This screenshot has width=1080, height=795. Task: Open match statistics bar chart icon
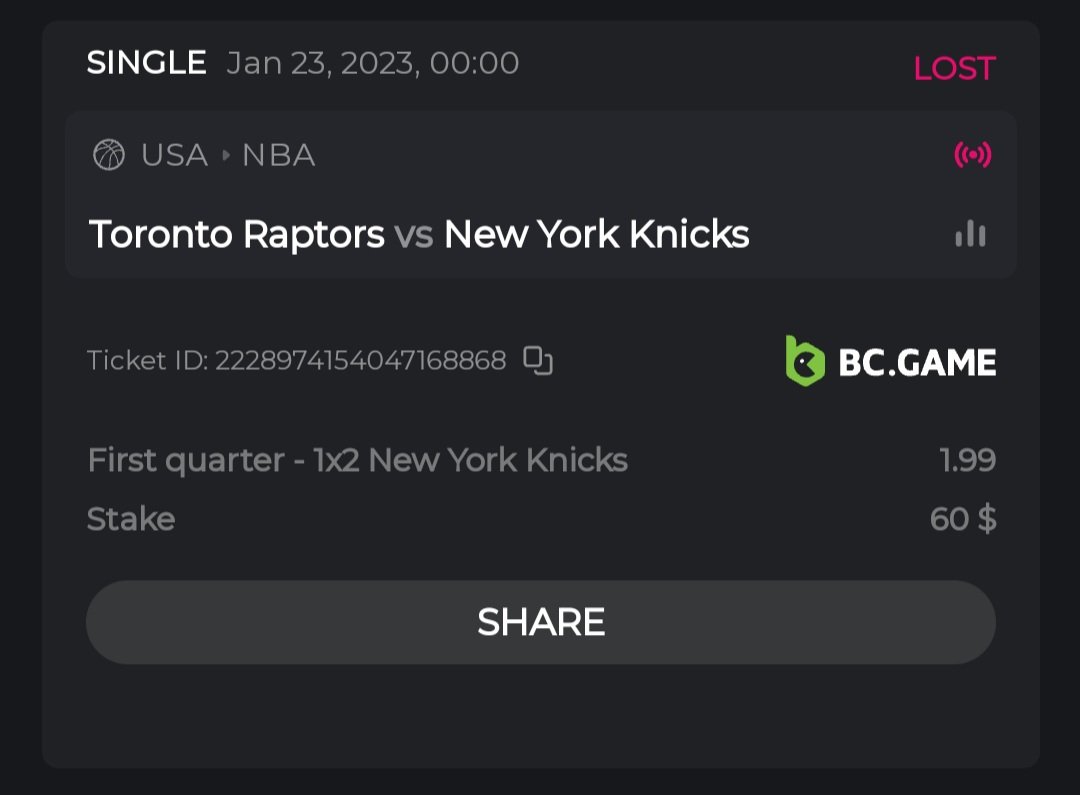[970, 234]
